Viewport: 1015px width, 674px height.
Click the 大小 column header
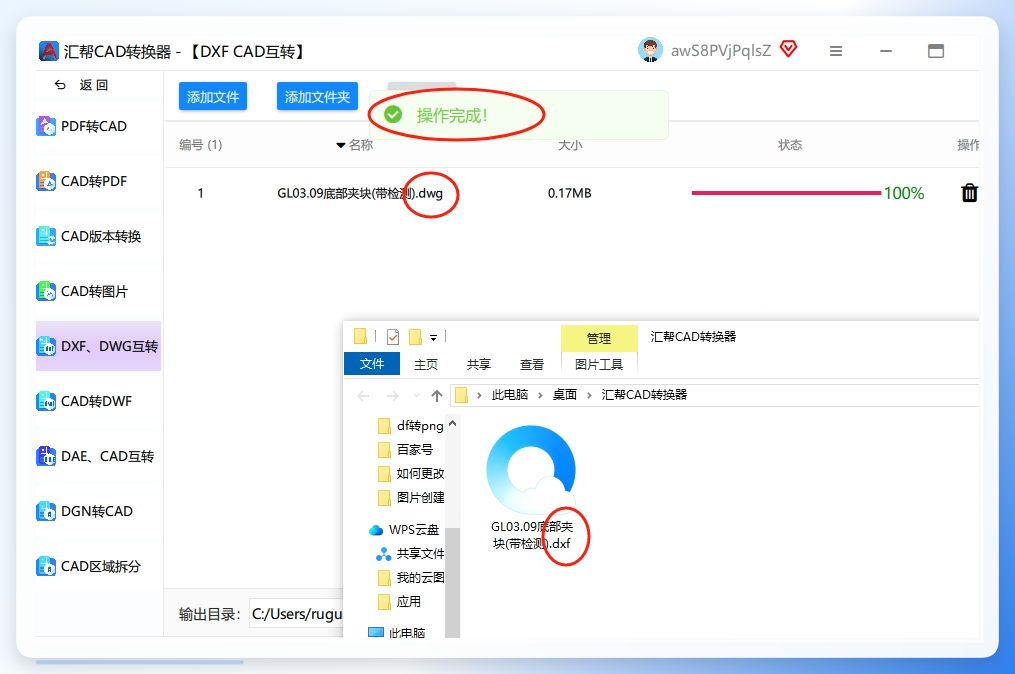570,145
